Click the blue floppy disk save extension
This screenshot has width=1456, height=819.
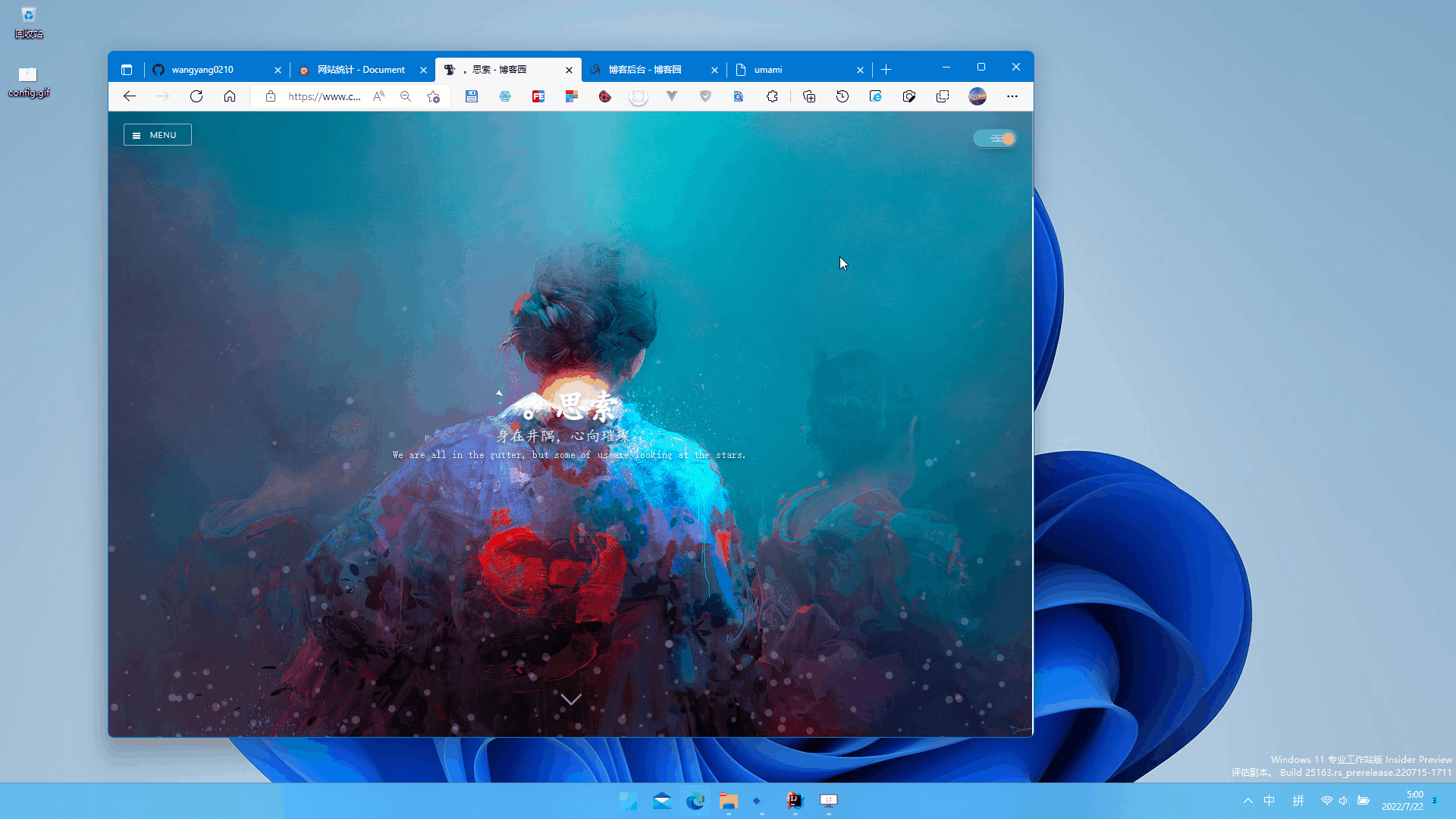click(472, 96)
